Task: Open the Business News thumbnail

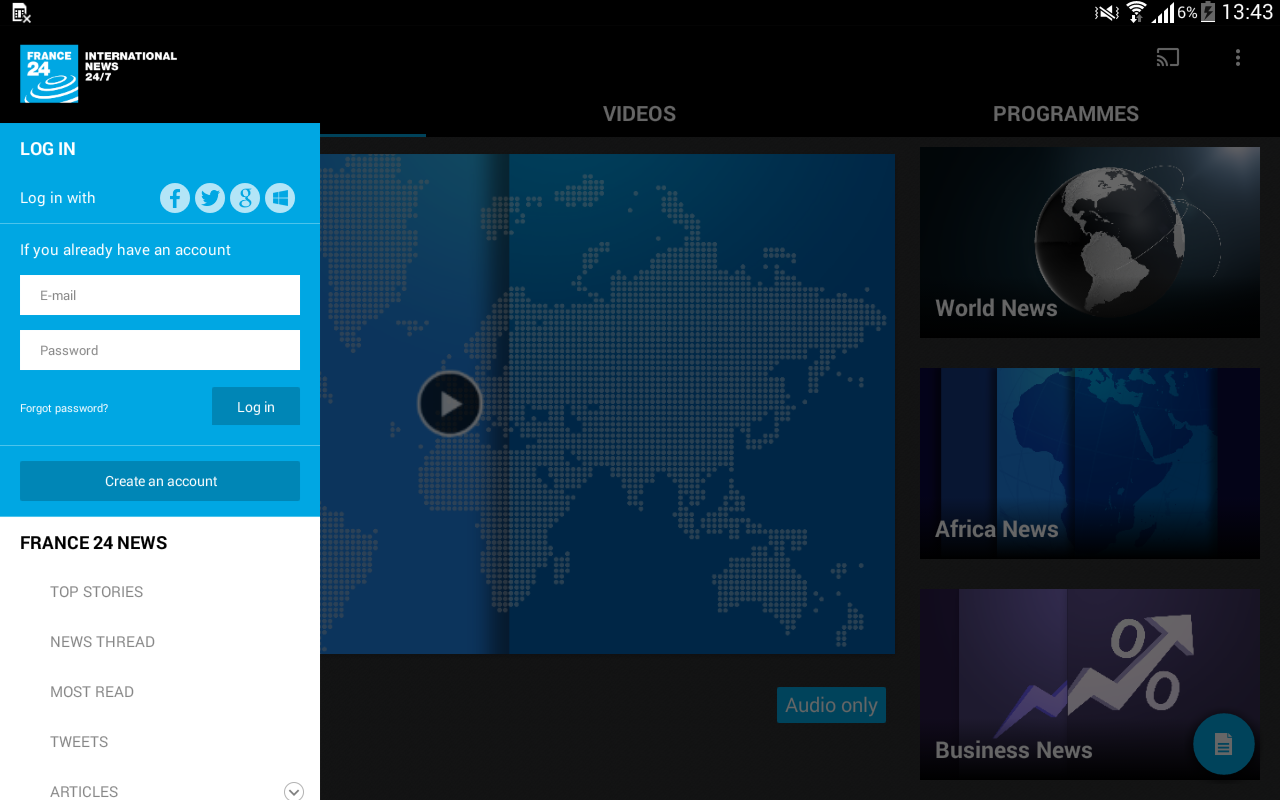Action: tap(1090, 684)
